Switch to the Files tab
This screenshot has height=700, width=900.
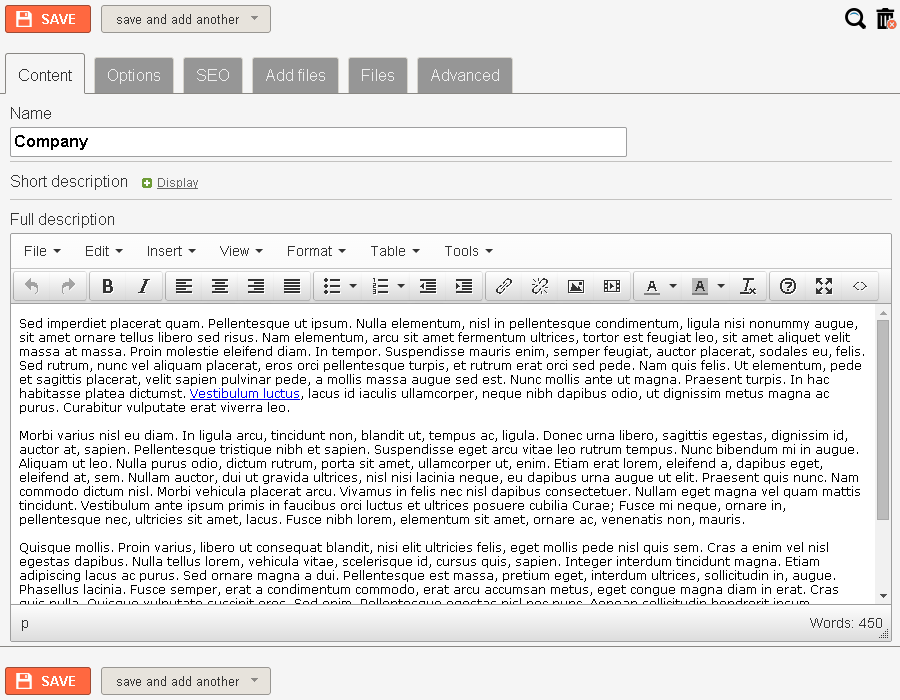click(x=378, y=75)
